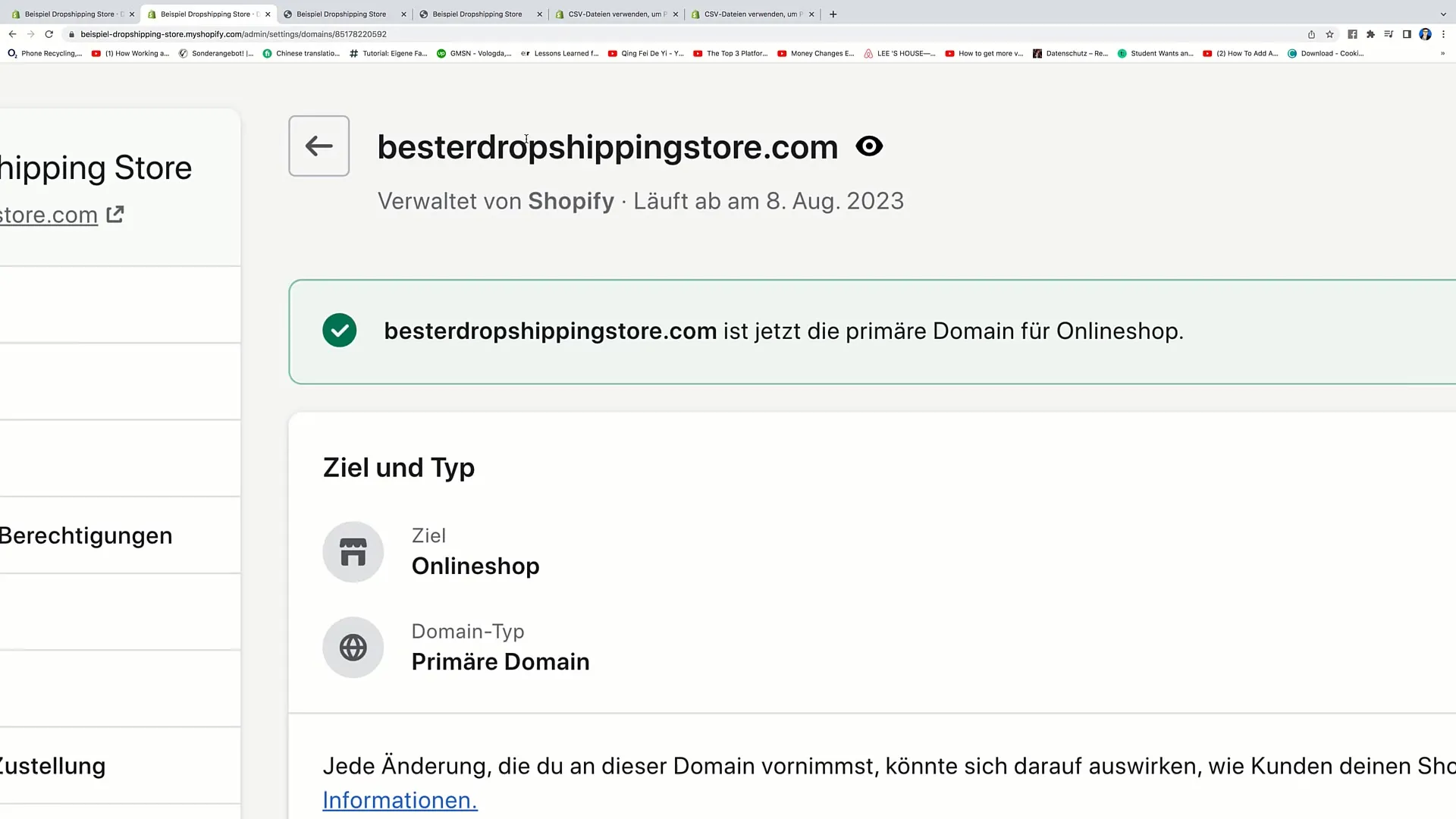Open the store.com link in the sidebar

pos(49,215)
